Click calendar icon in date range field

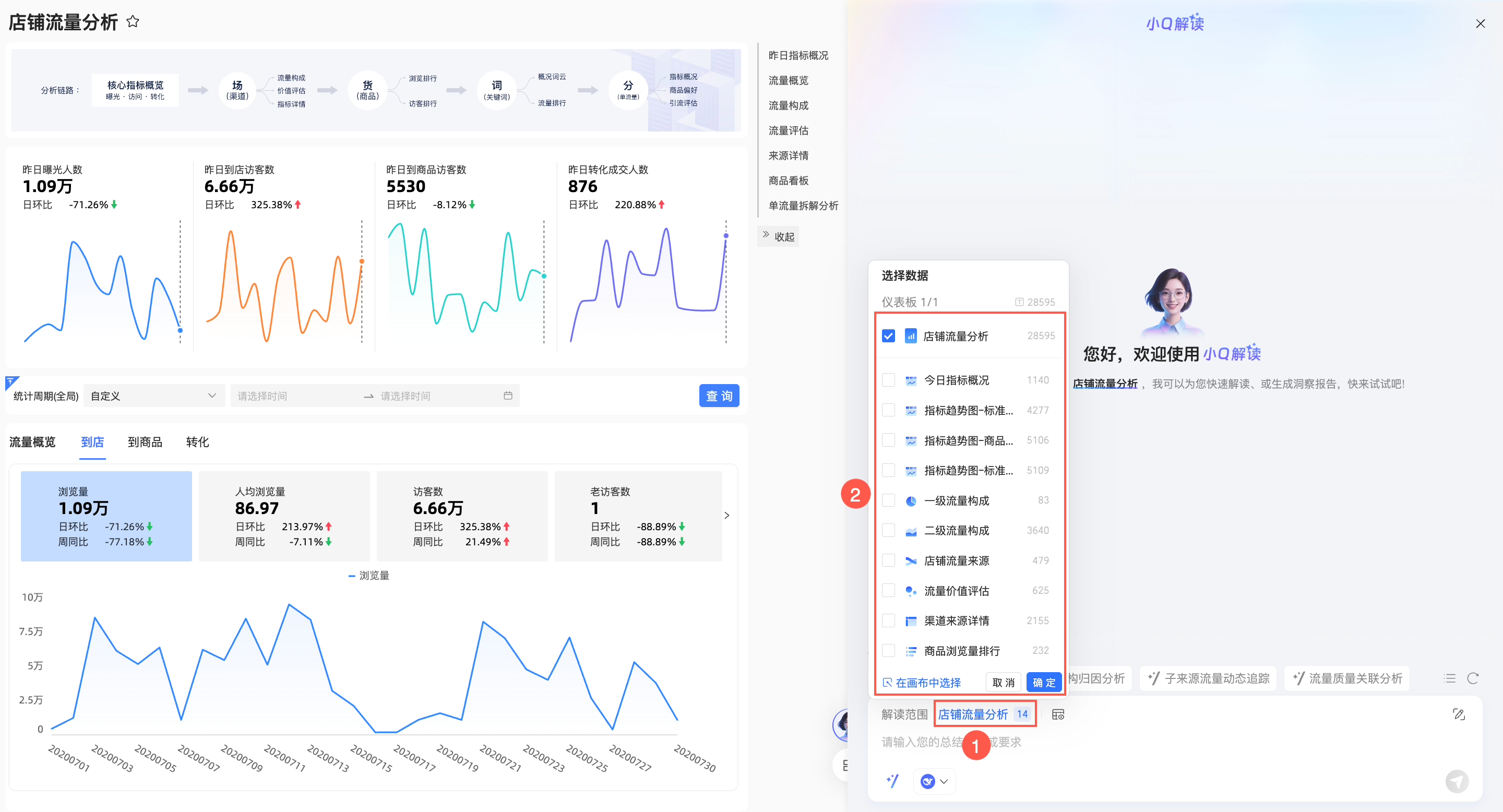508,396
